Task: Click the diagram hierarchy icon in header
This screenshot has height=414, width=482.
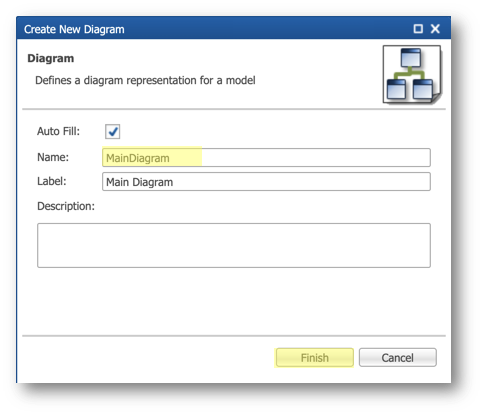Action: coord(412,74)
